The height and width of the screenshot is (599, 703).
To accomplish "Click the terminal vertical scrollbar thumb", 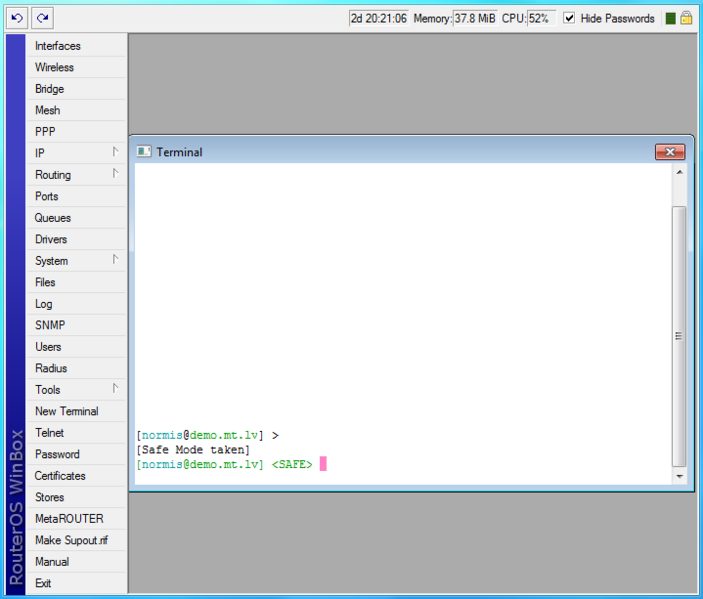I will coord(679,335).
